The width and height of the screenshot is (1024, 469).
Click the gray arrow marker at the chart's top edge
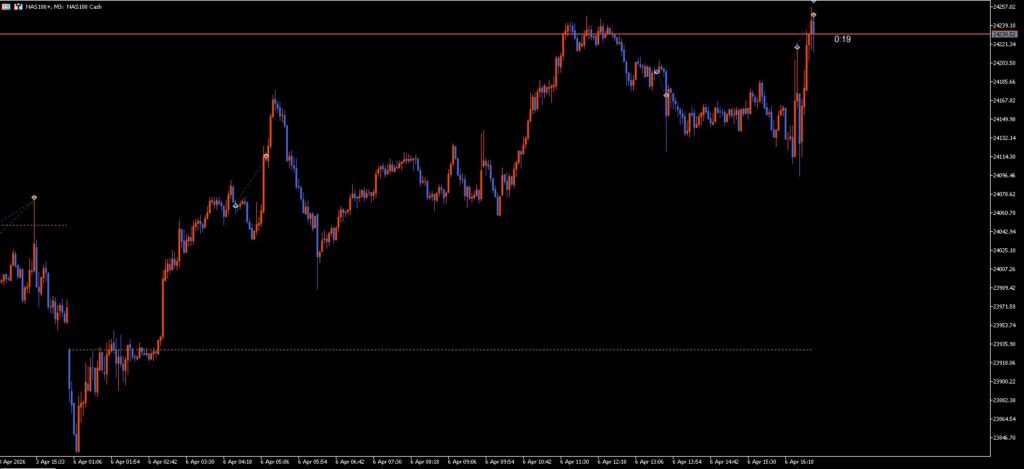click(813, 2)
